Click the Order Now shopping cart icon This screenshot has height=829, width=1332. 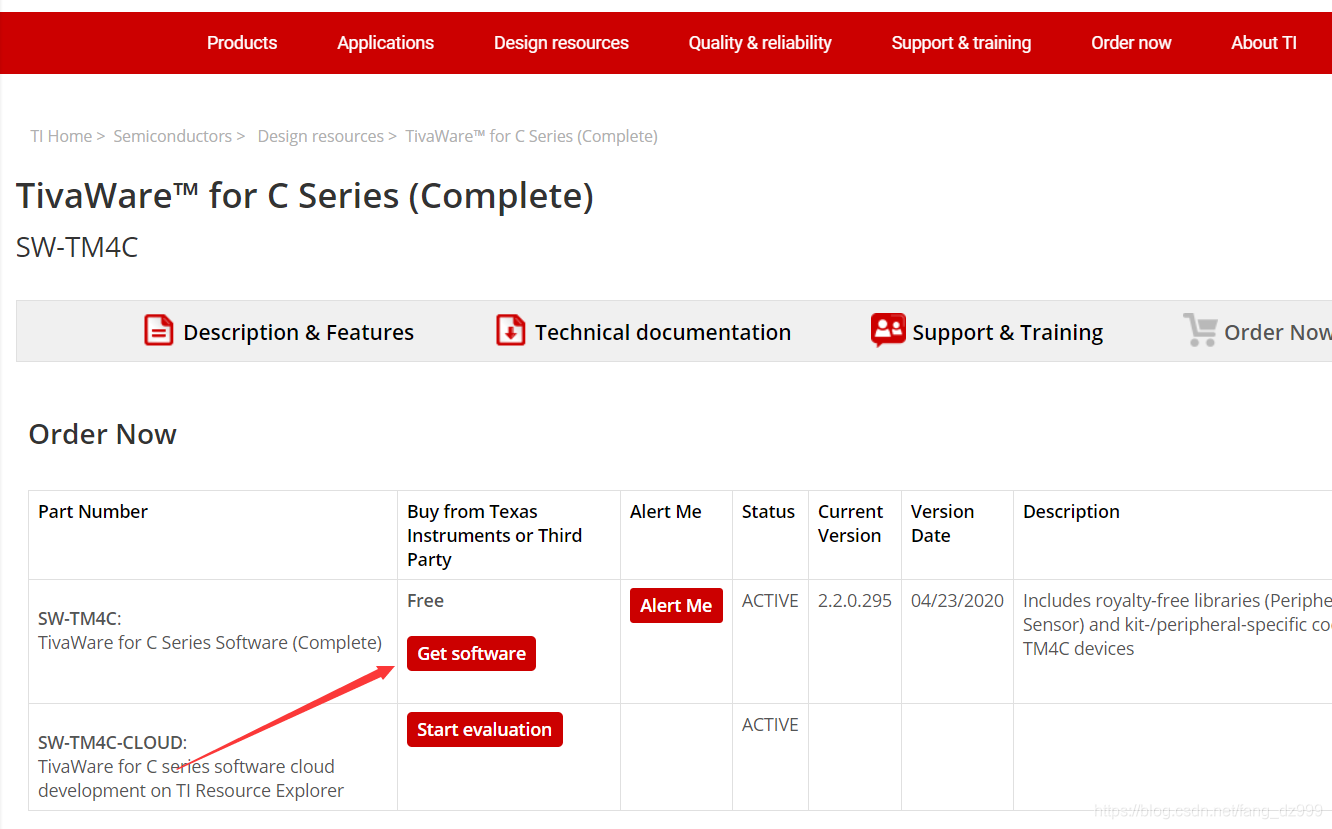[1200, 330]
